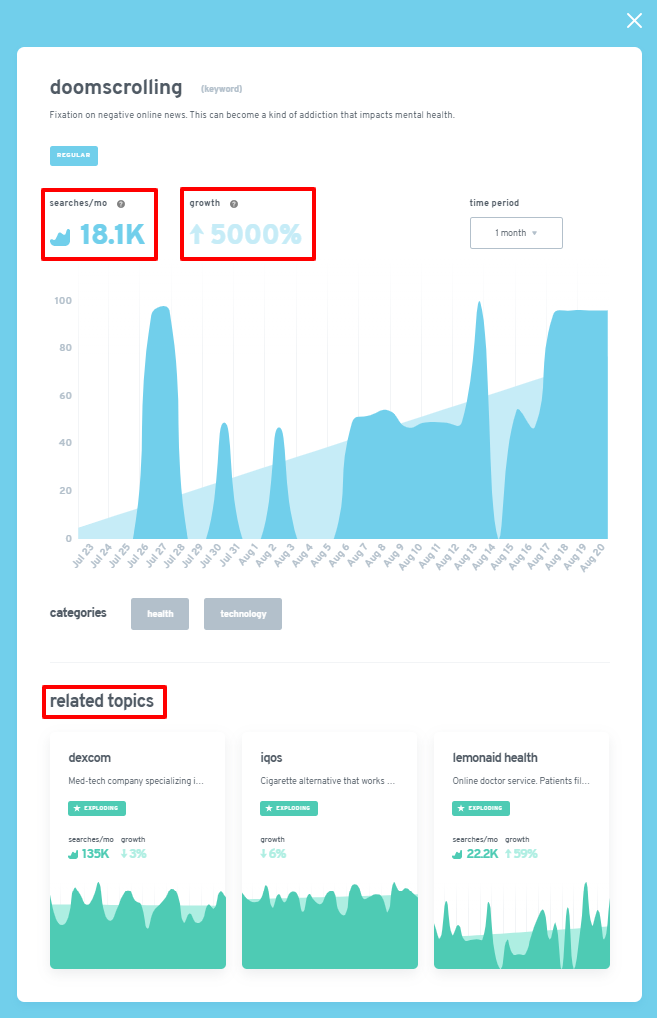Click the REGULAR status badge
The height and width of the screenshot is (1018, 657).
tap(74, 156)
